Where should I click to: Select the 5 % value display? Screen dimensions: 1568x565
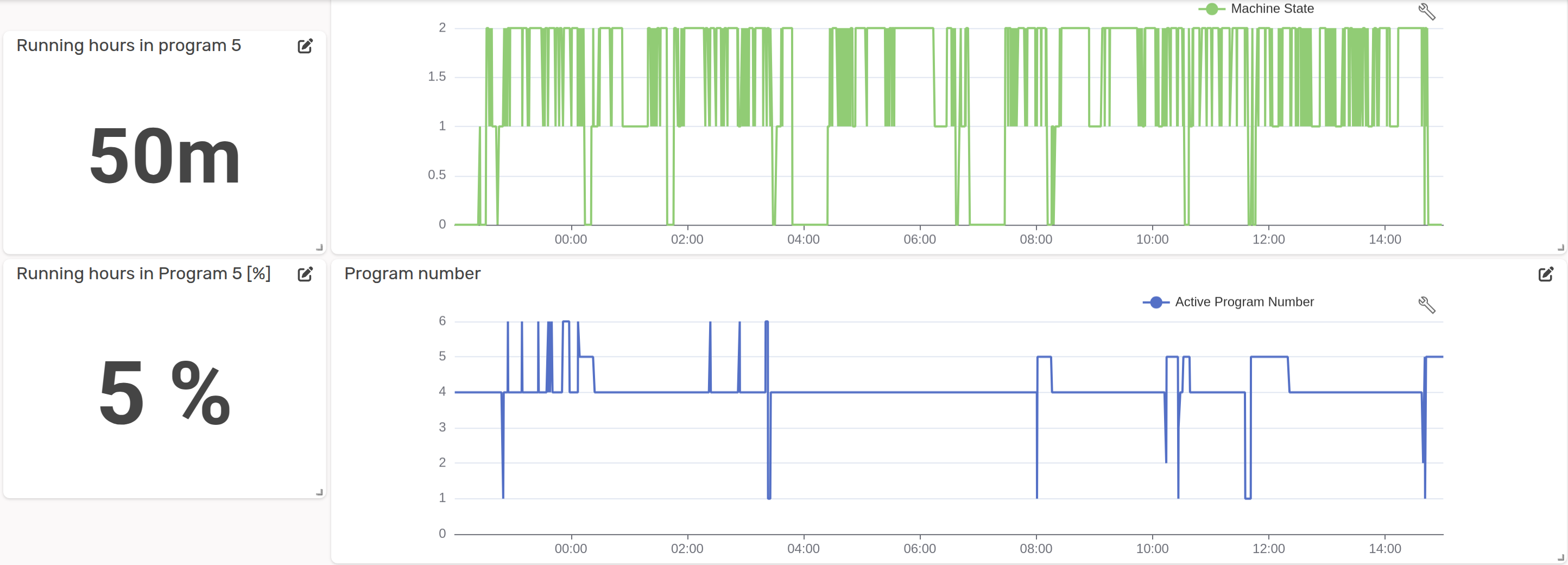point(165,393)
